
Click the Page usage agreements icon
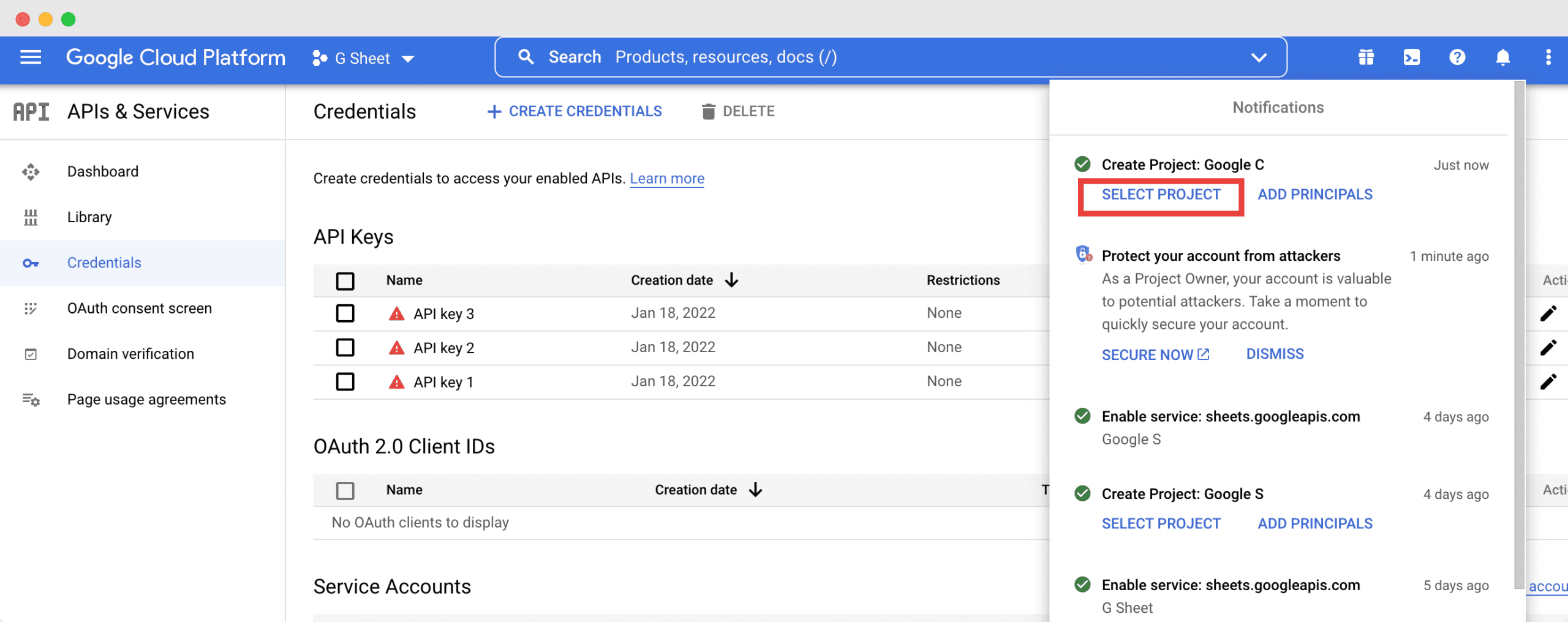click(x=31, y=400)
